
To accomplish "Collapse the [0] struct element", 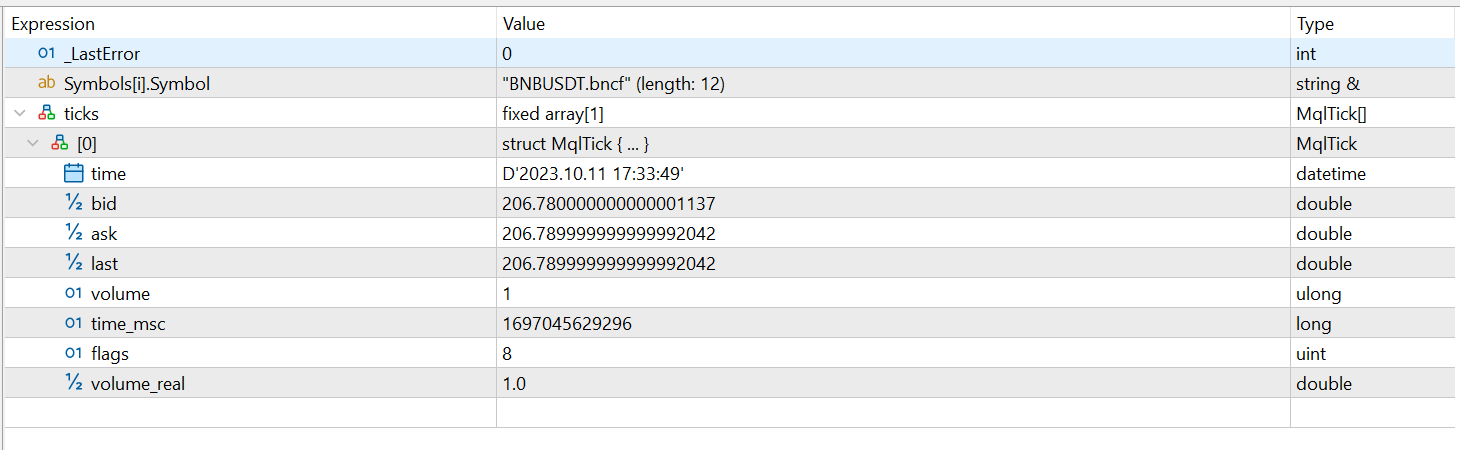I will (33, 144).
